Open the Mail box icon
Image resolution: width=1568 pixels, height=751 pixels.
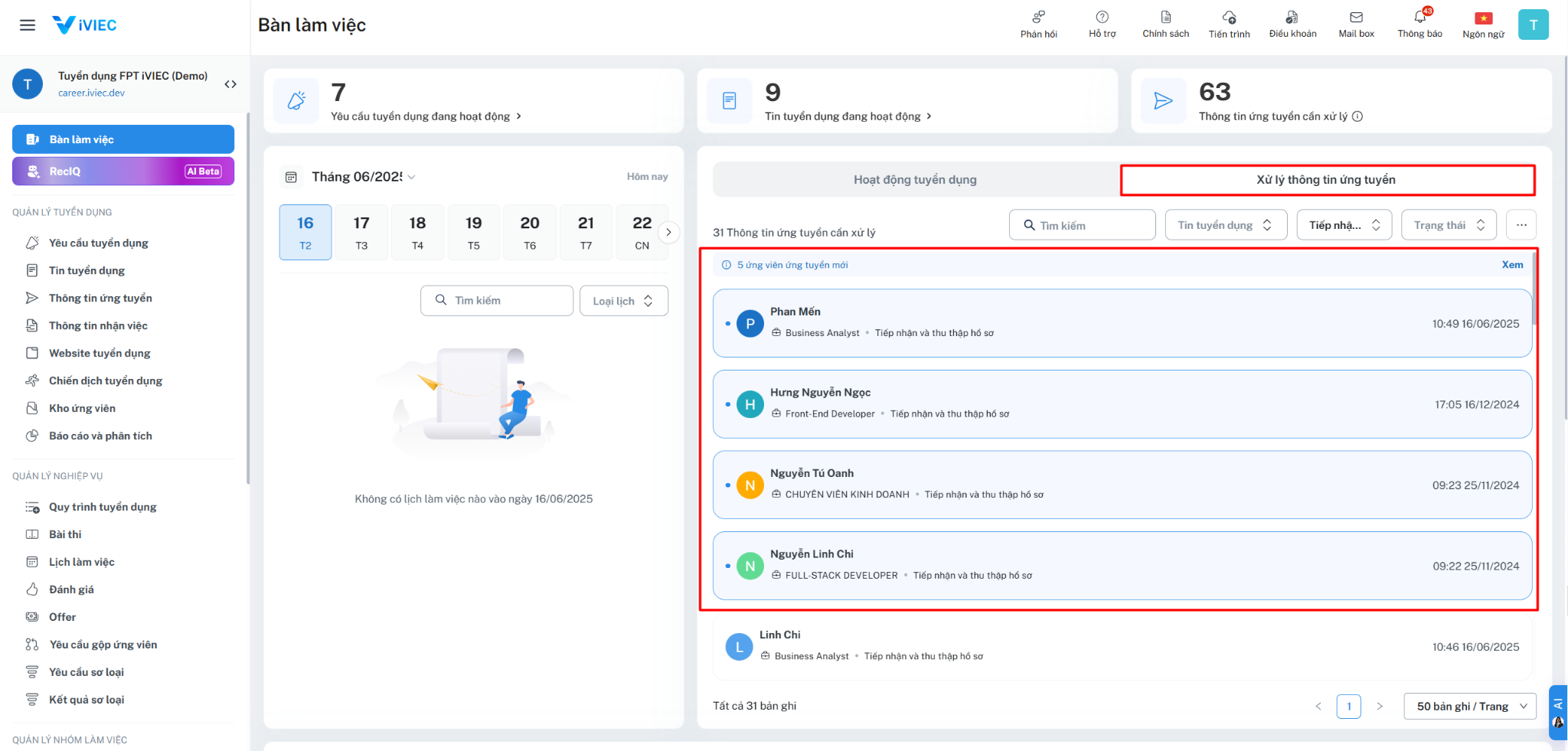coord(1356,17)
